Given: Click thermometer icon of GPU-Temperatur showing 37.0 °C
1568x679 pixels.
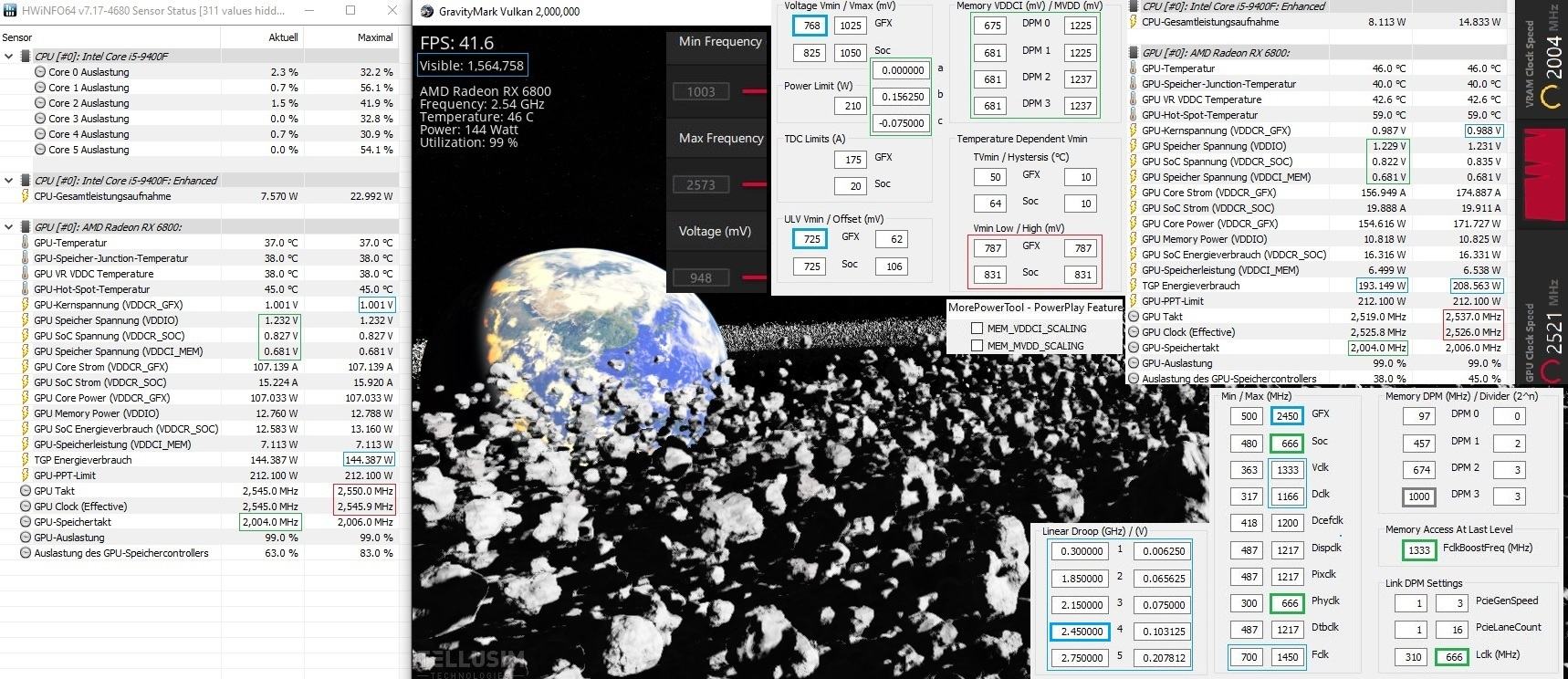Looking at the screenshot, I should [25, 243].
